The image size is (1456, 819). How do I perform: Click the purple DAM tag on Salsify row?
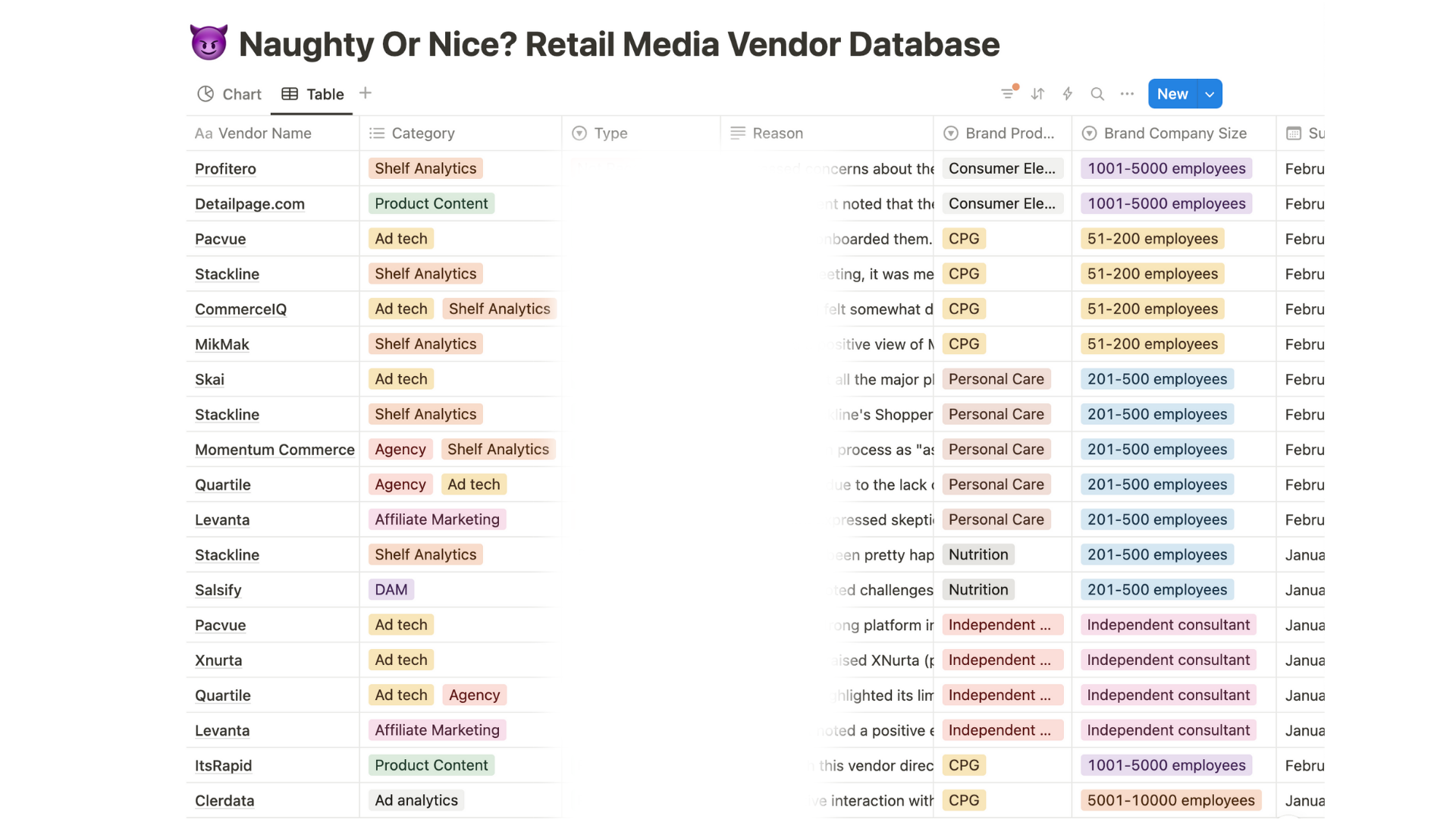click(x=391, y=589)
